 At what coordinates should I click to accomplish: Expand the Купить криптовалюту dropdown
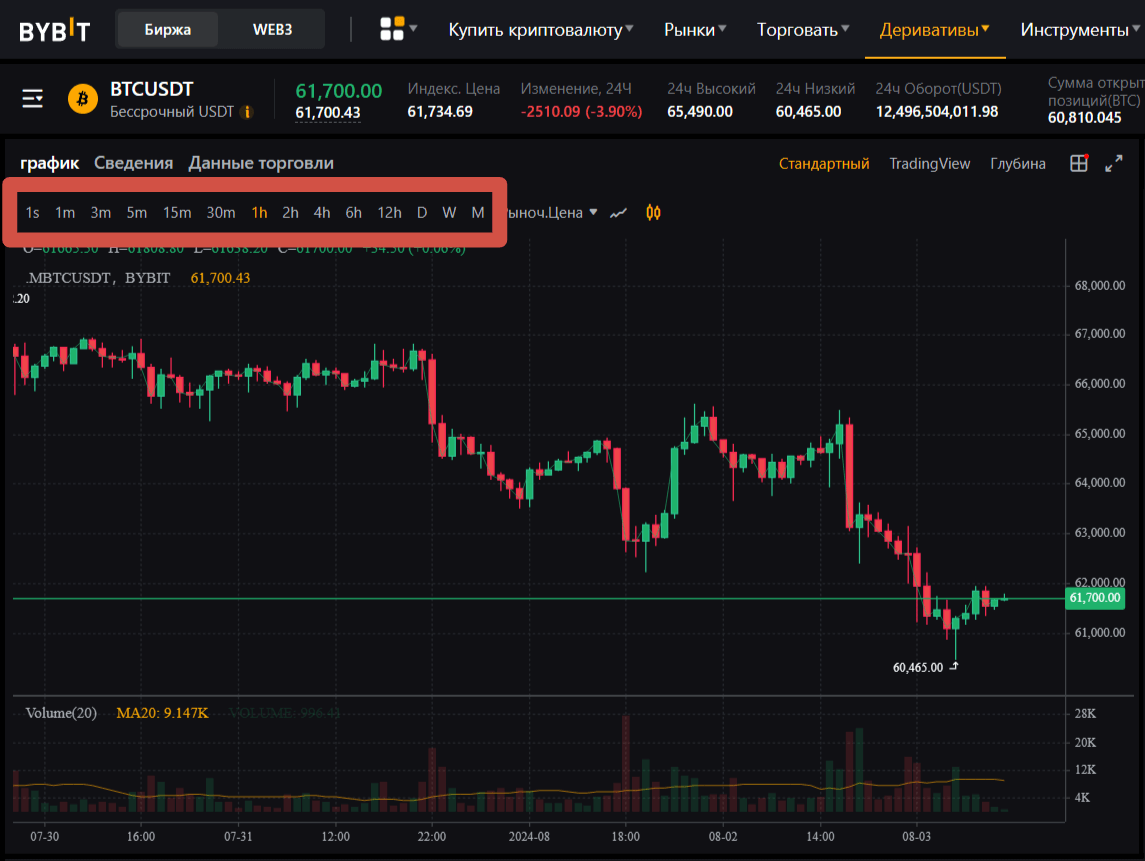(x=540, y=29)
